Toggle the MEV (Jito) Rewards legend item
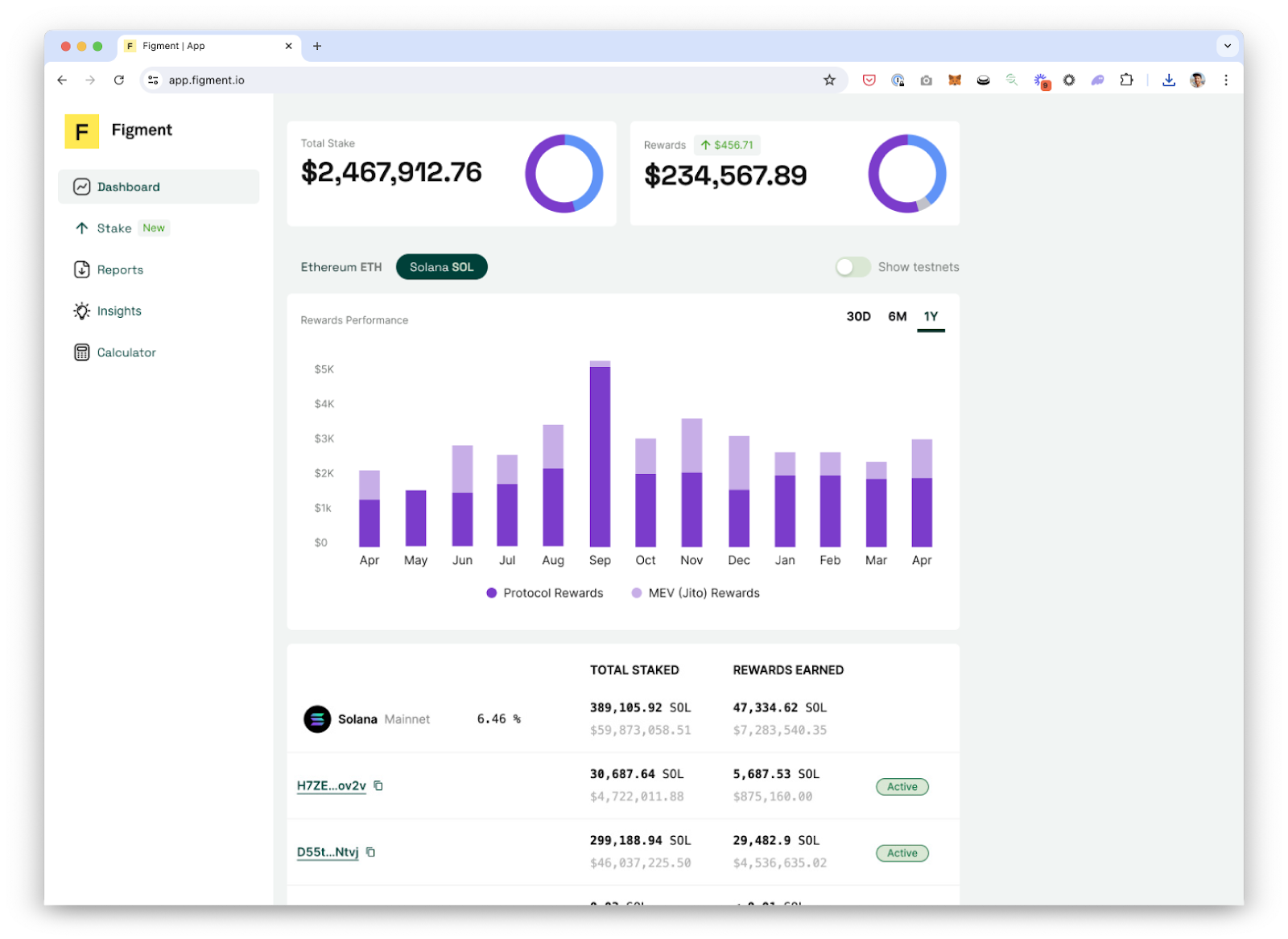The image size is (1288, 939). [696, 593]
